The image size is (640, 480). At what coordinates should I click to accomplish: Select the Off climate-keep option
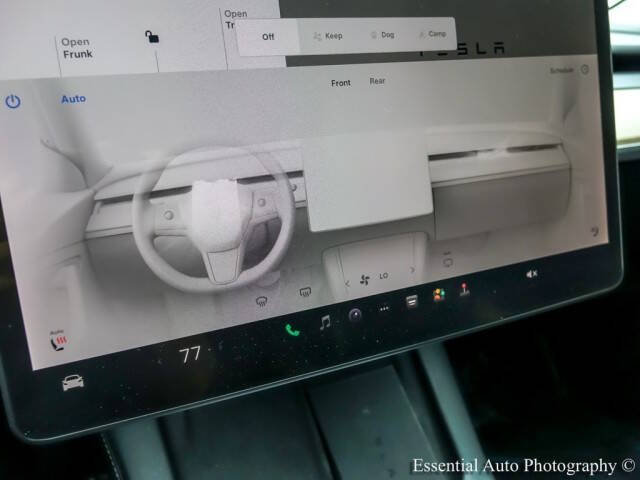(268, 37)
